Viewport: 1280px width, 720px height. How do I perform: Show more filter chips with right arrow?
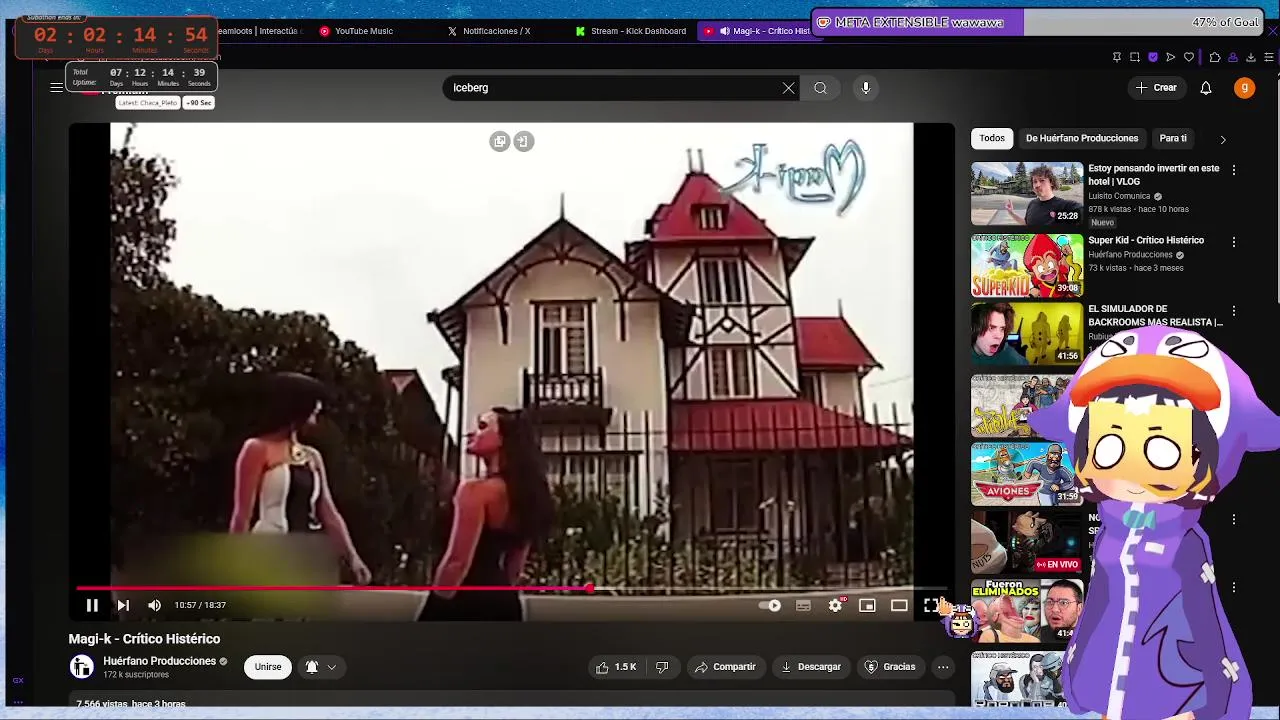point(1222,139)
